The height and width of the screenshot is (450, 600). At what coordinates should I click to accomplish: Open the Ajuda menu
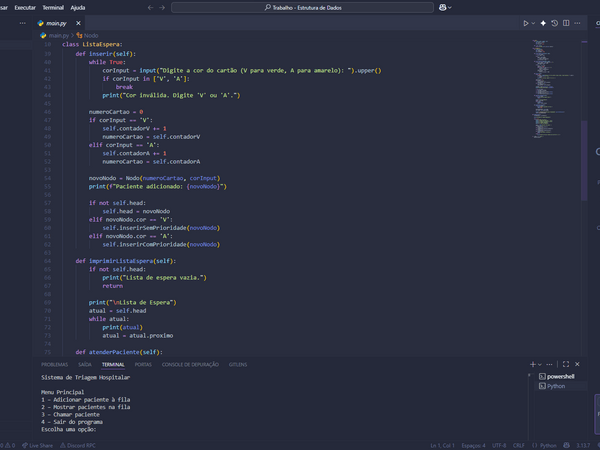(77, 7)
